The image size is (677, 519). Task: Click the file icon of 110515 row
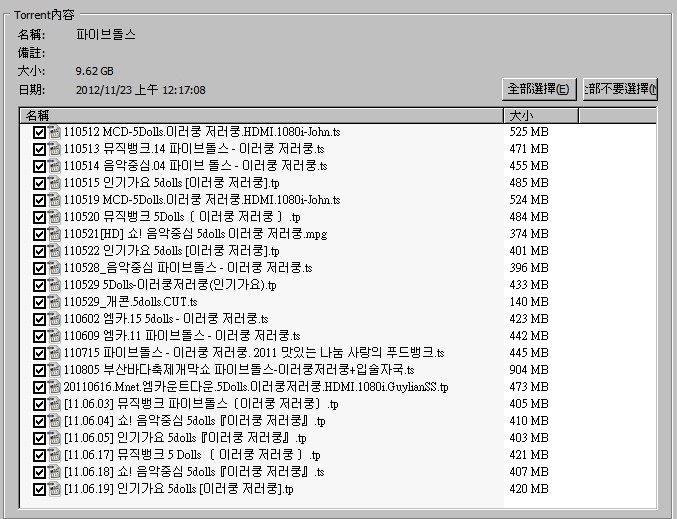point(54,183)
